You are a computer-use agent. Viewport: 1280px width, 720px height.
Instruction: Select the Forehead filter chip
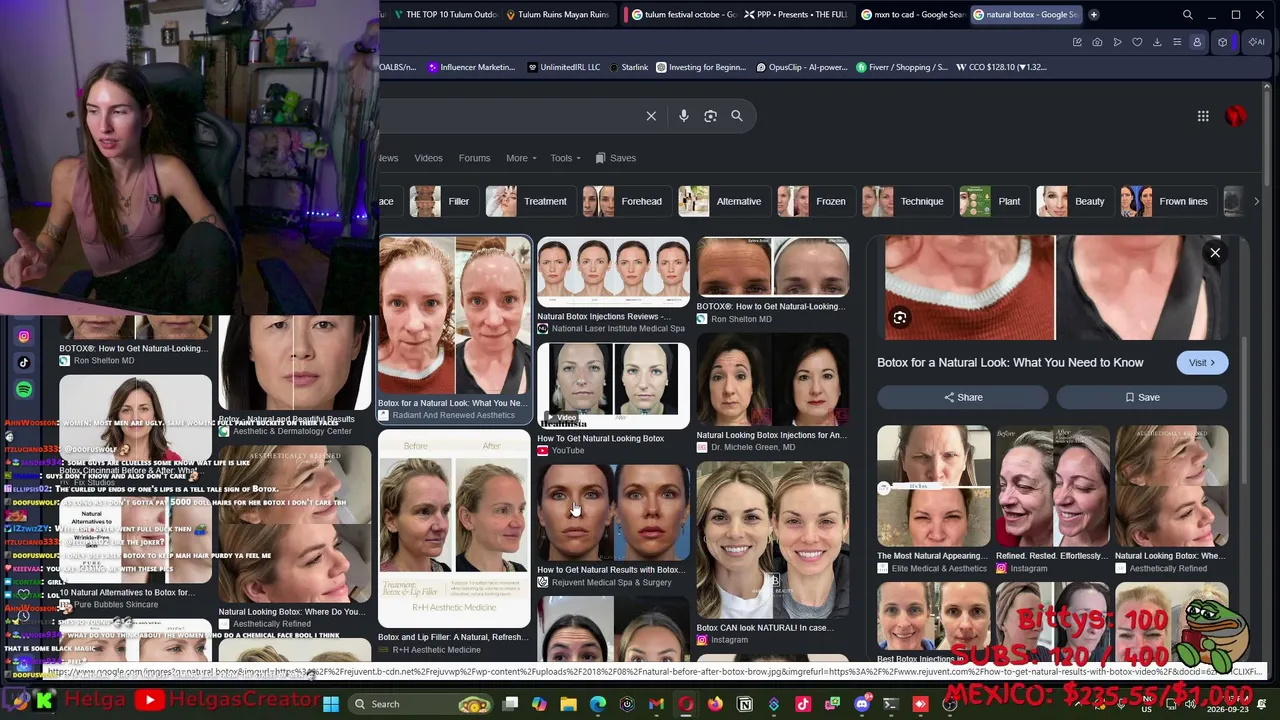(624, 201)
